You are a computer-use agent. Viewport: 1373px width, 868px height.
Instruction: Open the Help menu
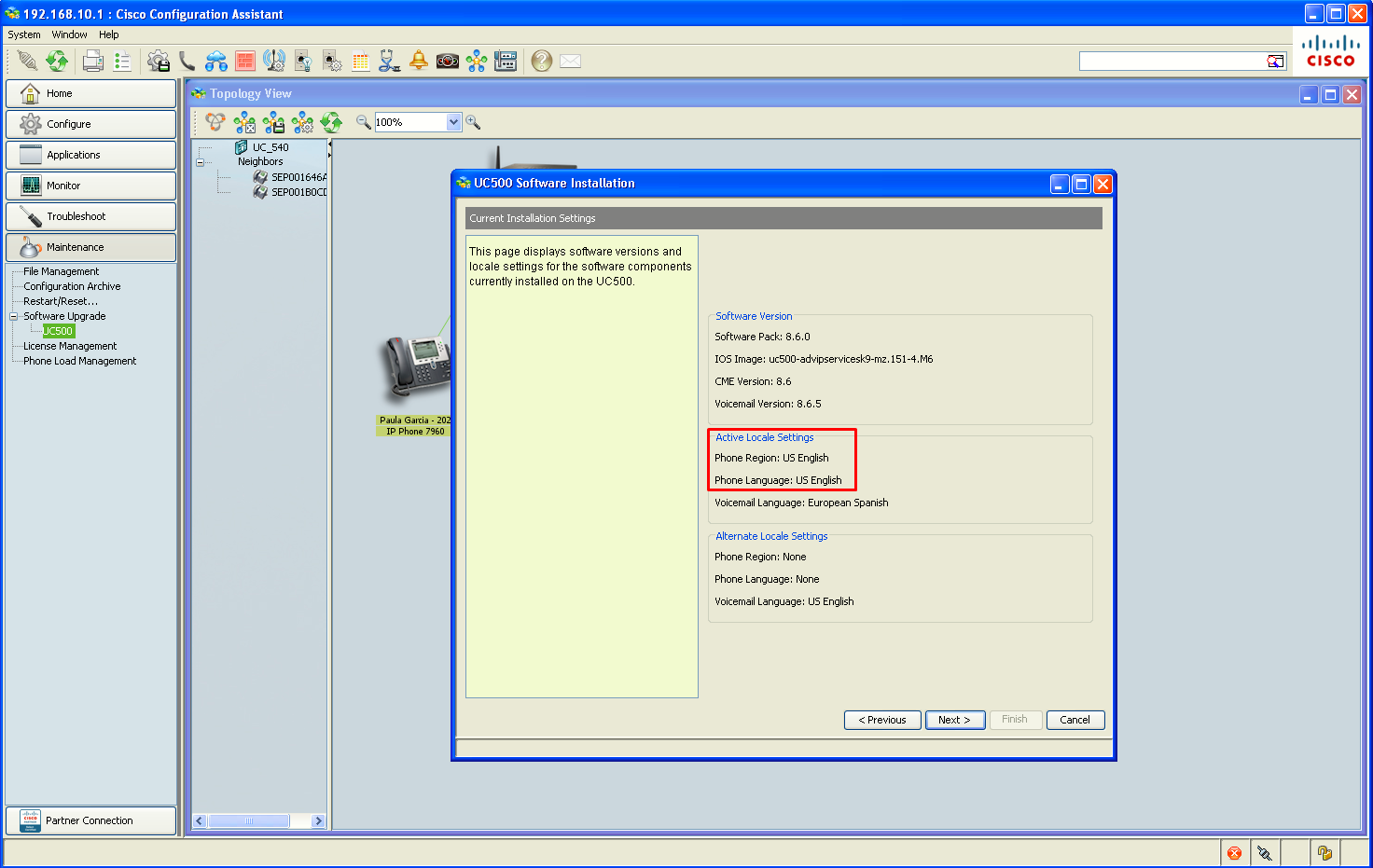109,34
